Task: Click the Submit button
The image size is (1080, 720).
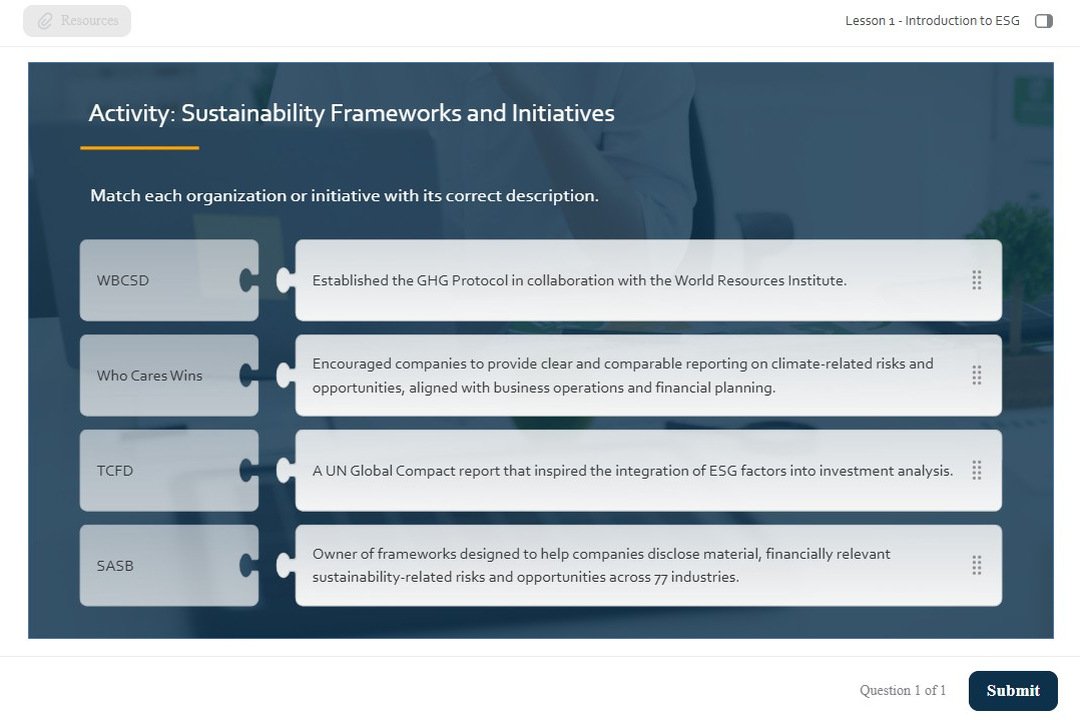Action: tap(1012, 690)
